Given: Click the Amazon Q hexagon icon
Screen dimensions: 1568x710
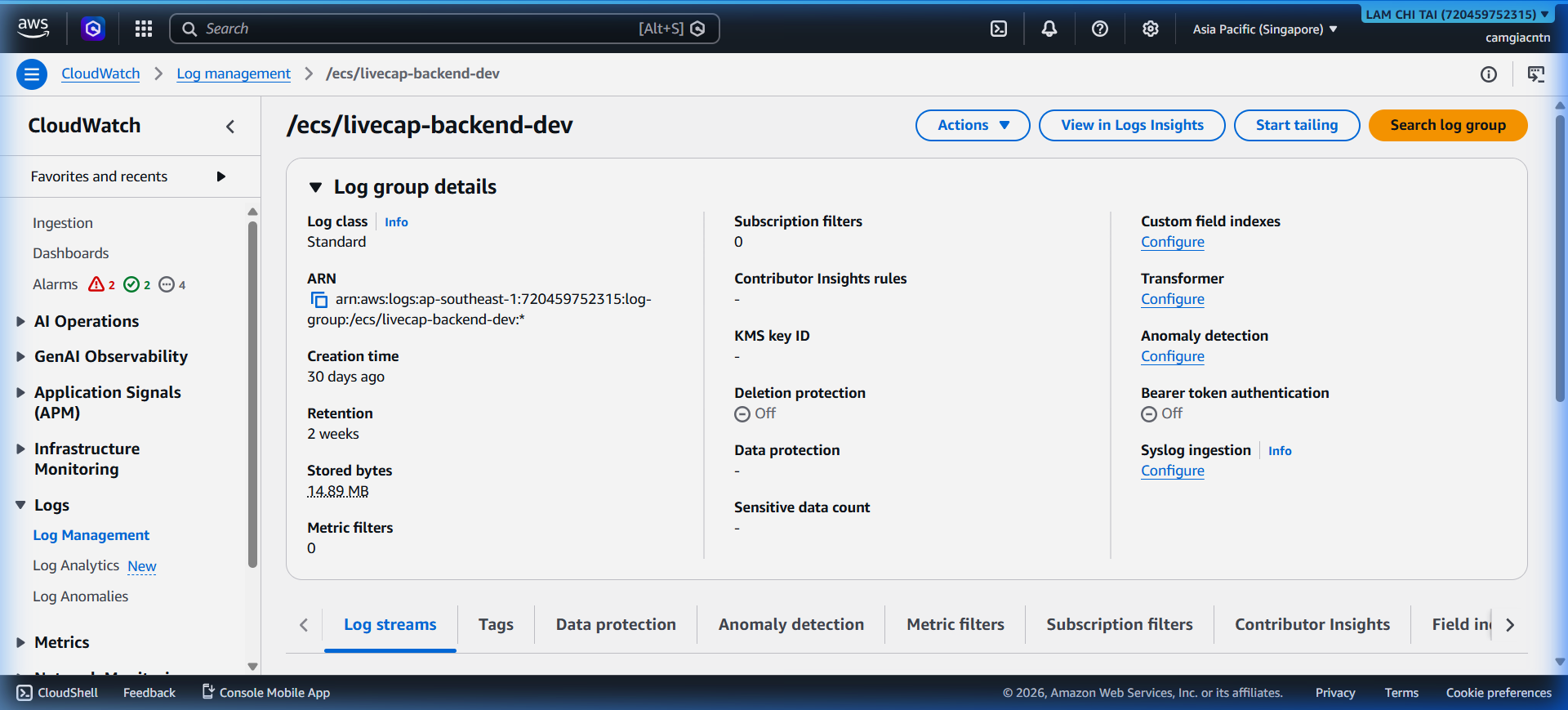Looking at the screenshot, I should [93, 29].
